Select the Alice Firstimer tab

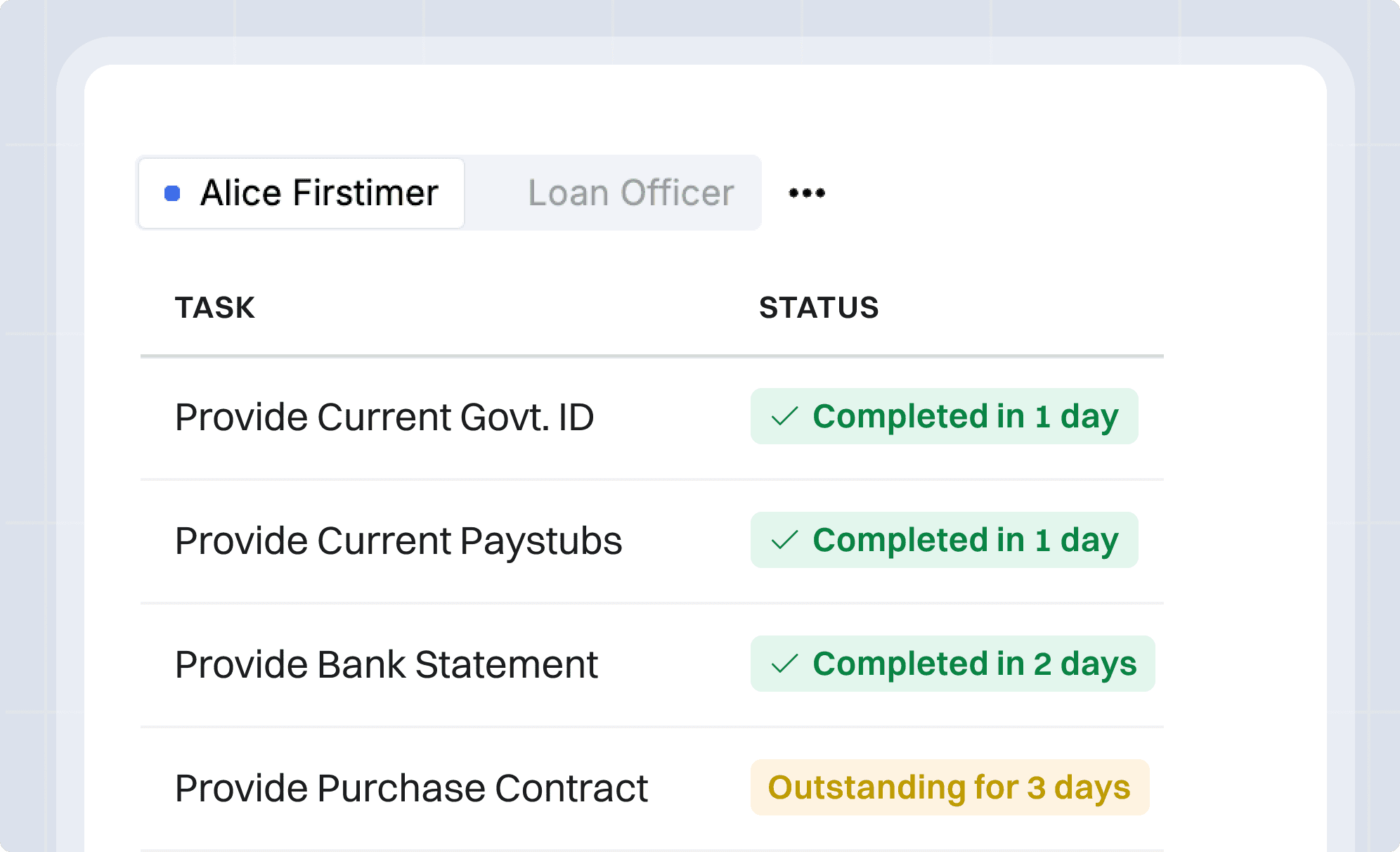coord(302,193)
